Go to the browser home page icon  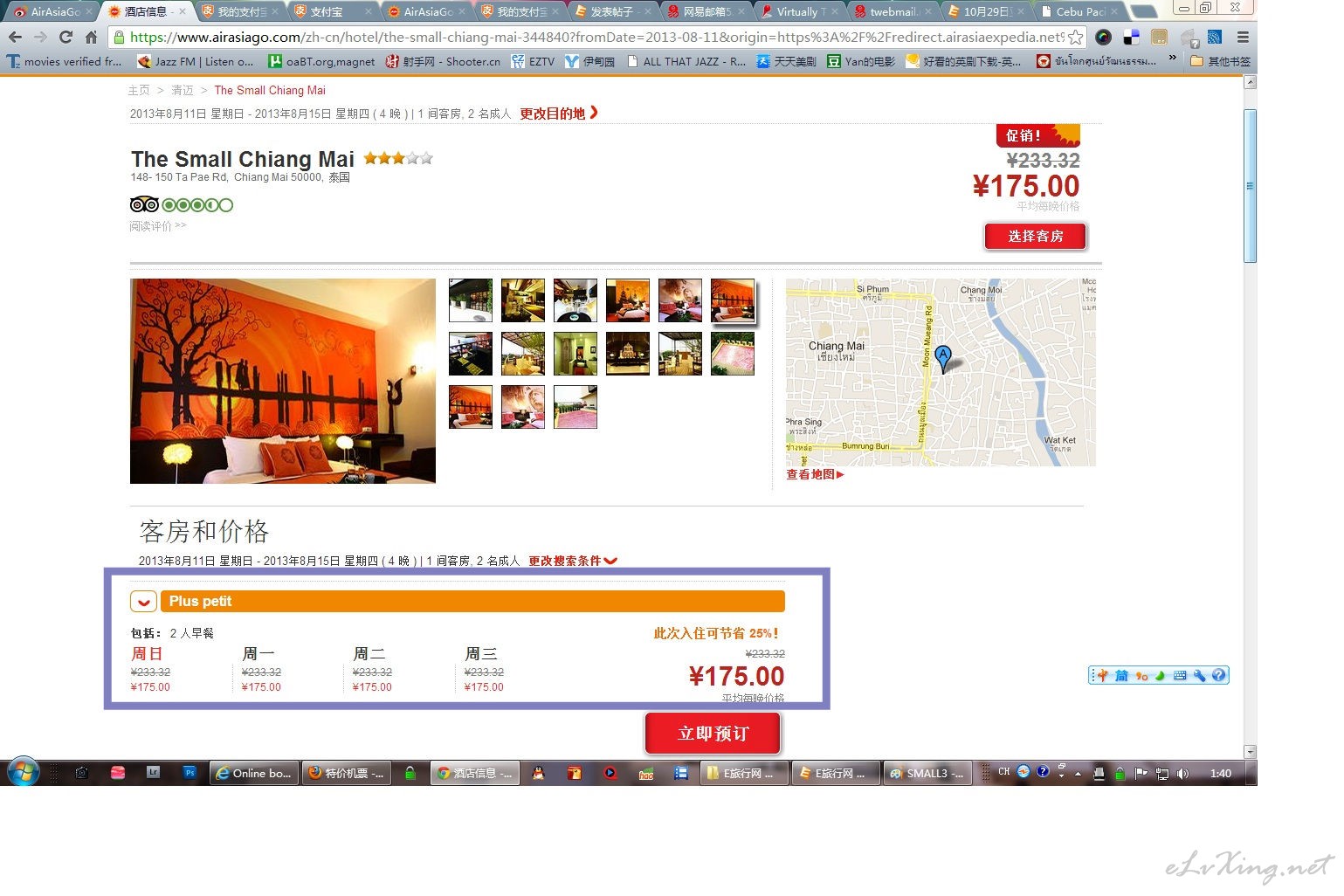pyautogui.click(x=91, y=37)
